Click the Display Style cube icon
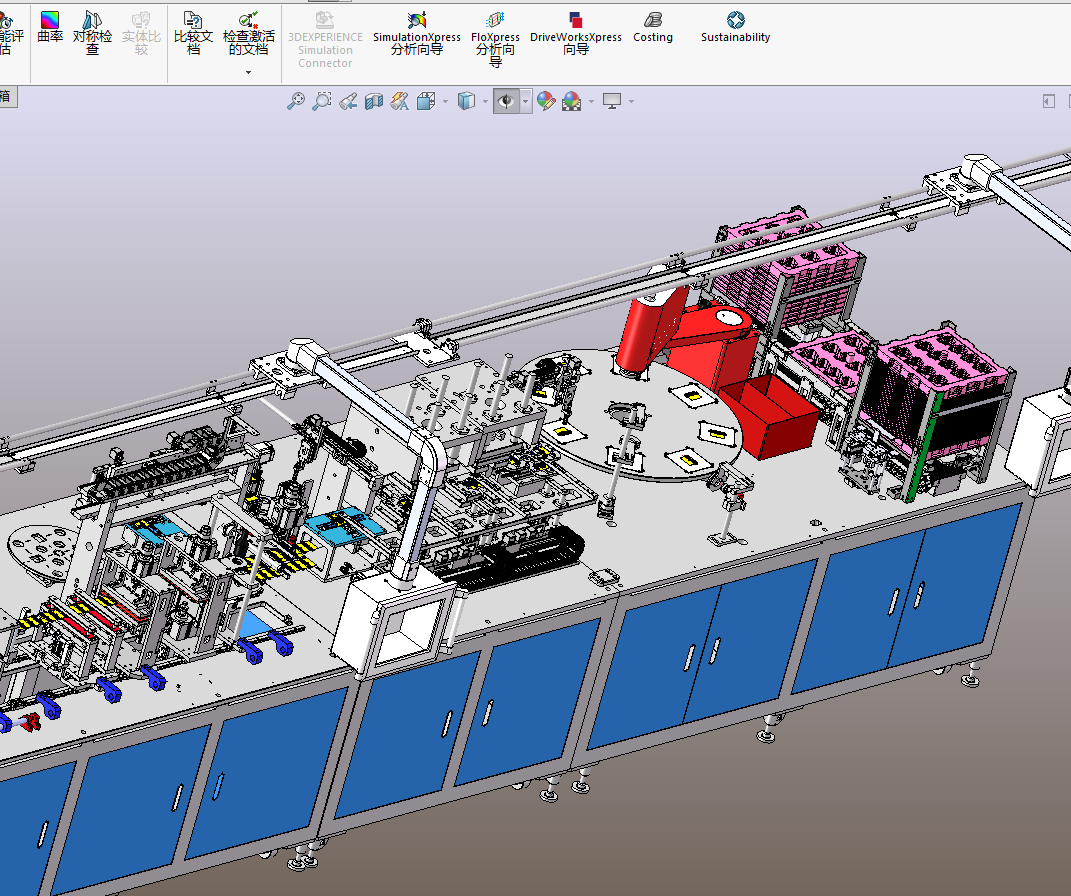 pos(465,101)
